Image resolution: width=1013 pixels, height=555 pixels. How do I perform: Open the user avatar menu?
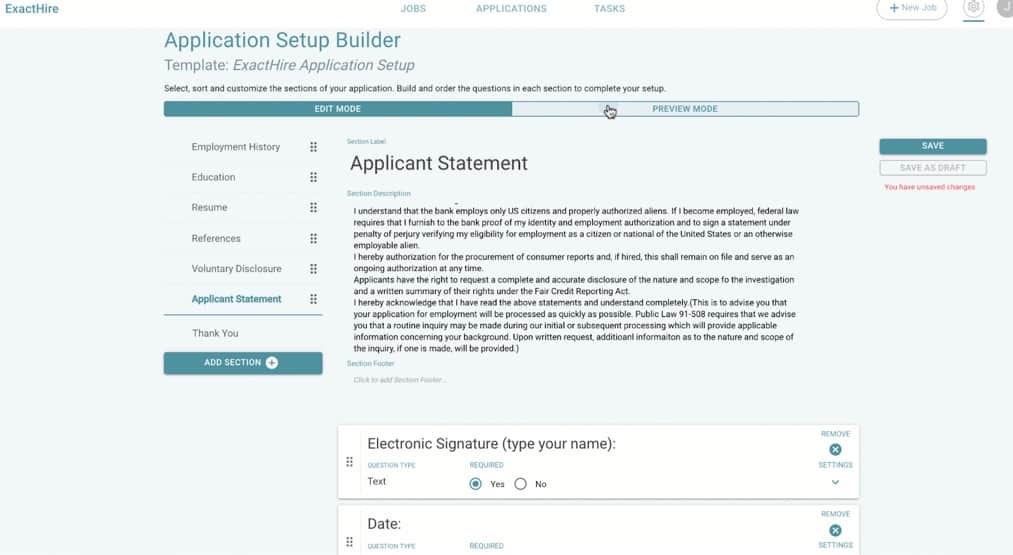pyautogui.click(x=1004, y=8)
